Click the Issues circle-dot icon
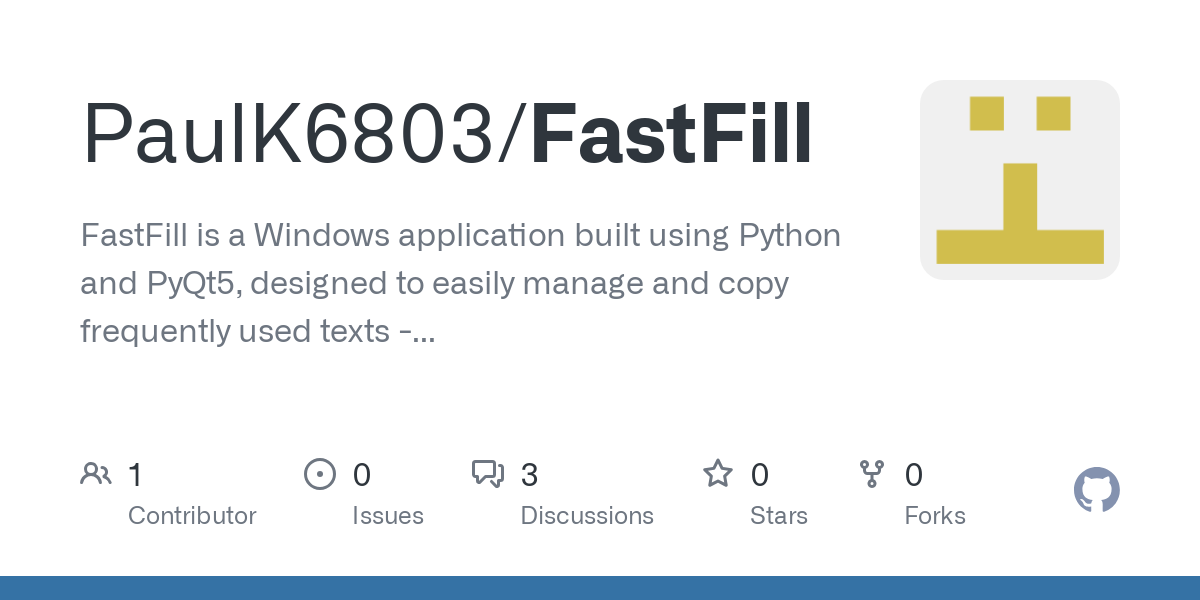 (x=320, y=474)
